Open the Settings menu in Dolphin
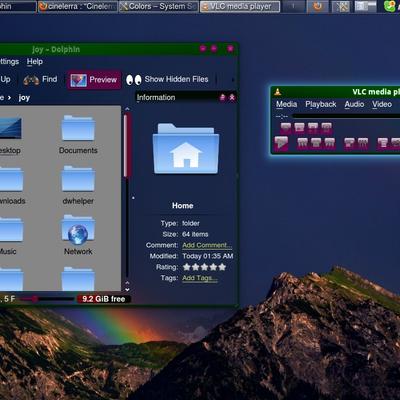 pyautogui.click(x=9, y=62)
